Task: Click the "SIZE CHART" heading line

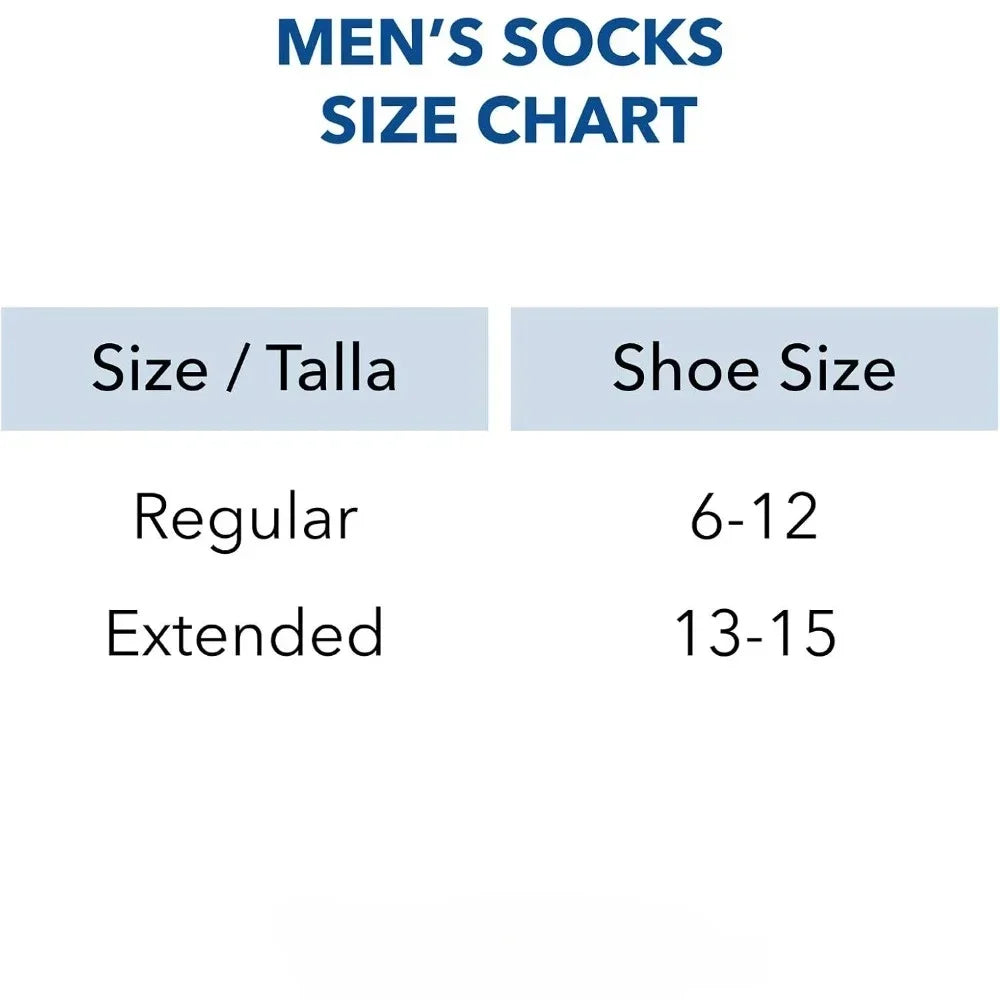Action: coord(508,120)
